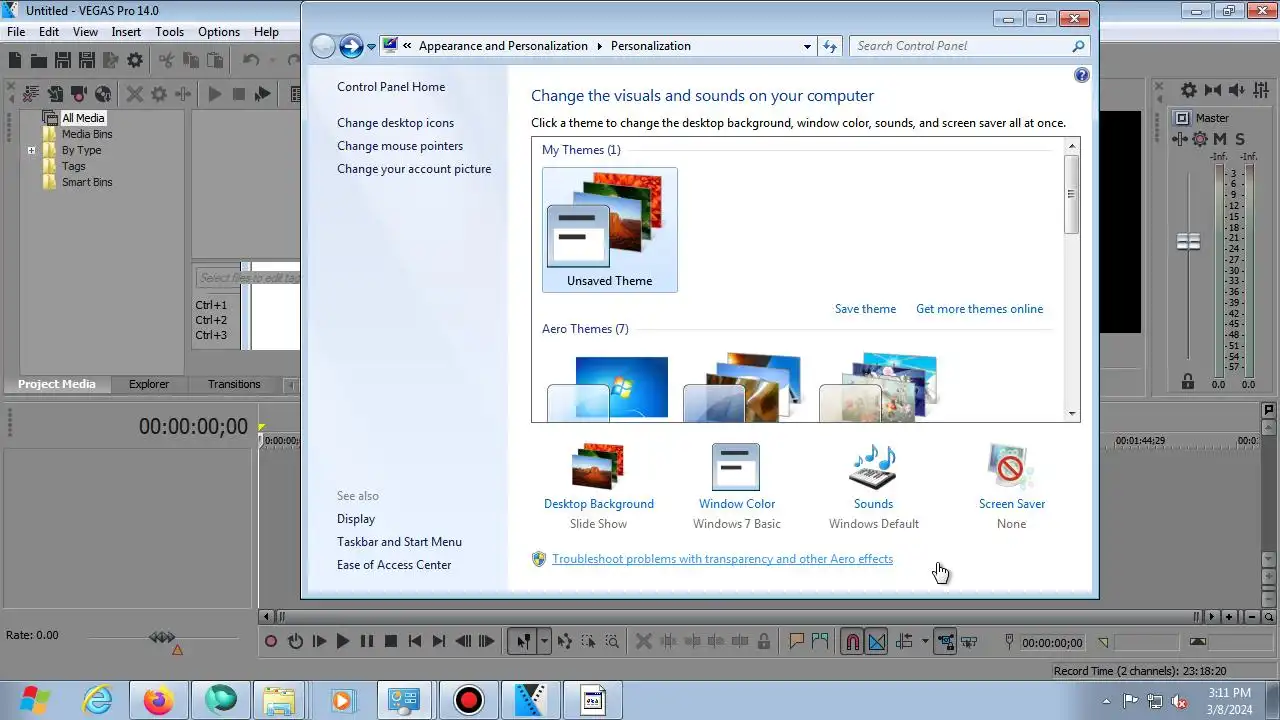Open Master bus audio properties gear
This screenshot has height=720, width=1280.
pos(1189,90)
